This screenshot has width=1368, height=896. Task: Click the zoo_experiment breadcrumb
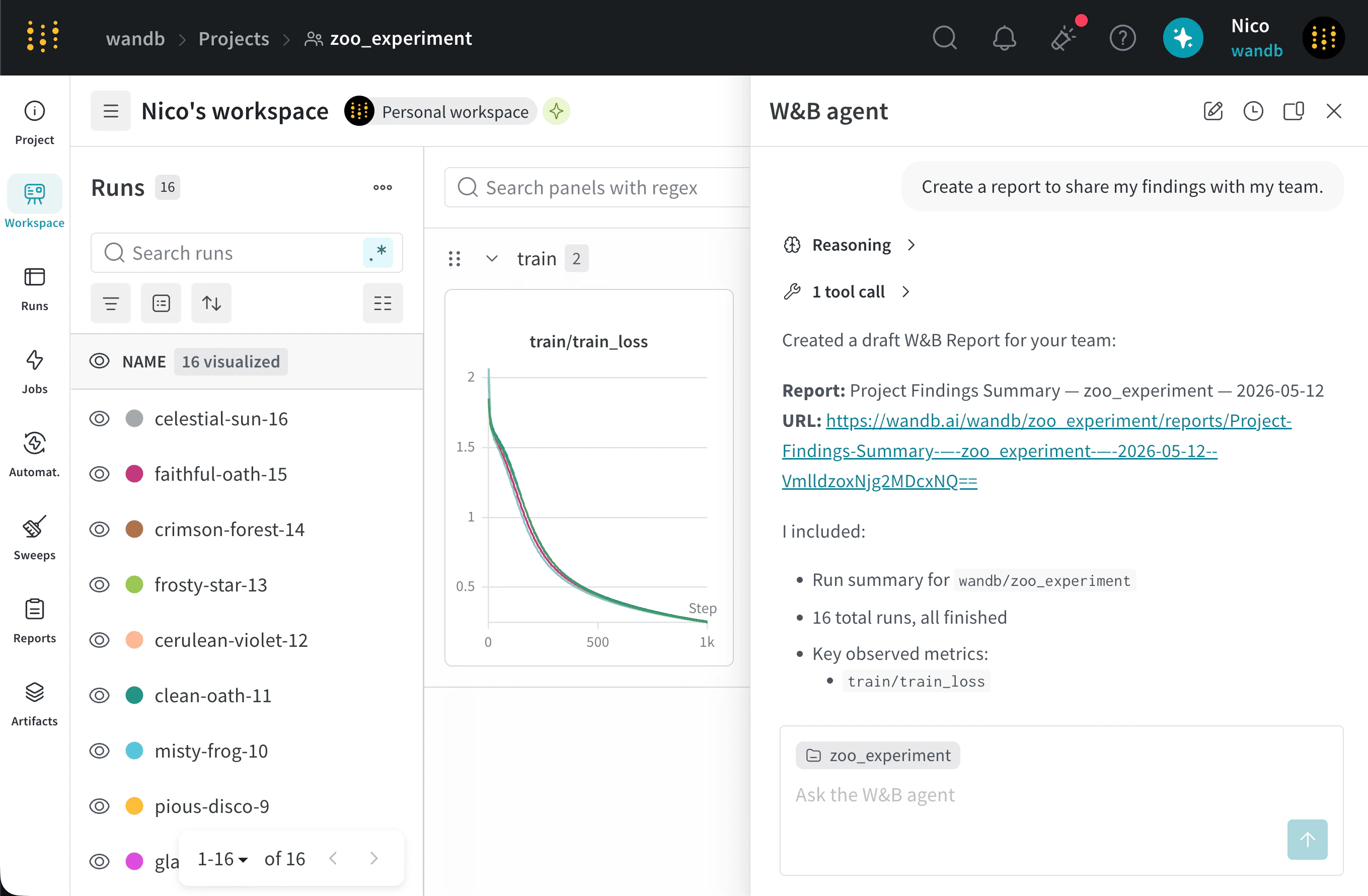[x=388, y=38]
